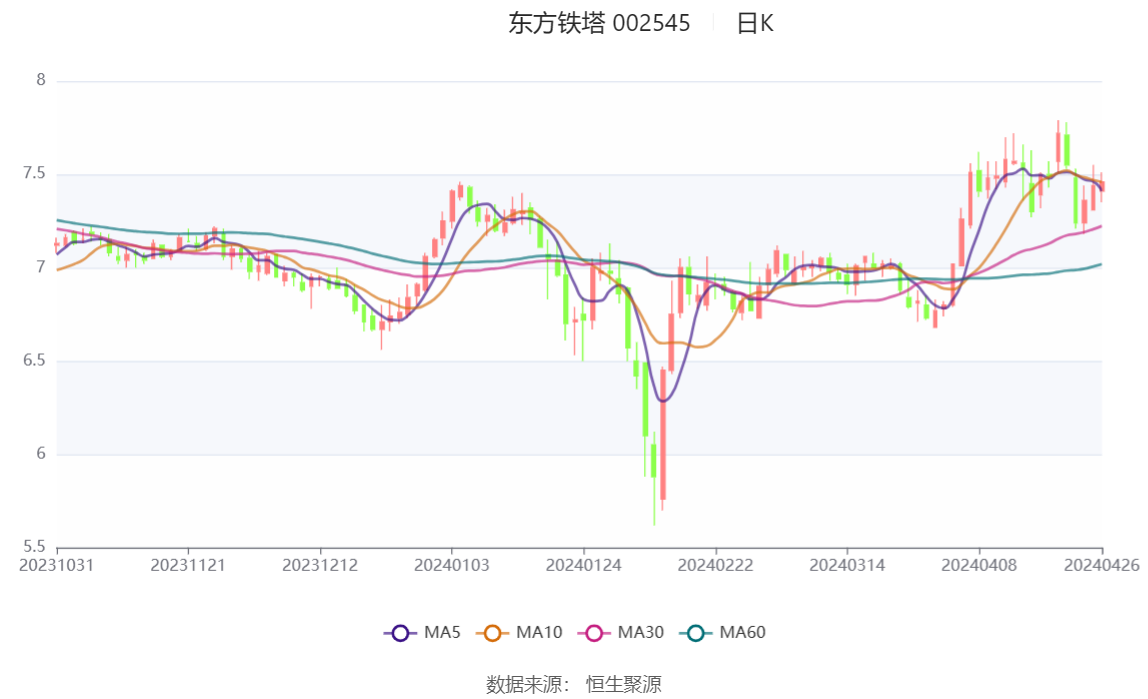Viewport: 1148px width, 699px height.
Task: Toggle the MA60 legend series
Action: point(723,632)
